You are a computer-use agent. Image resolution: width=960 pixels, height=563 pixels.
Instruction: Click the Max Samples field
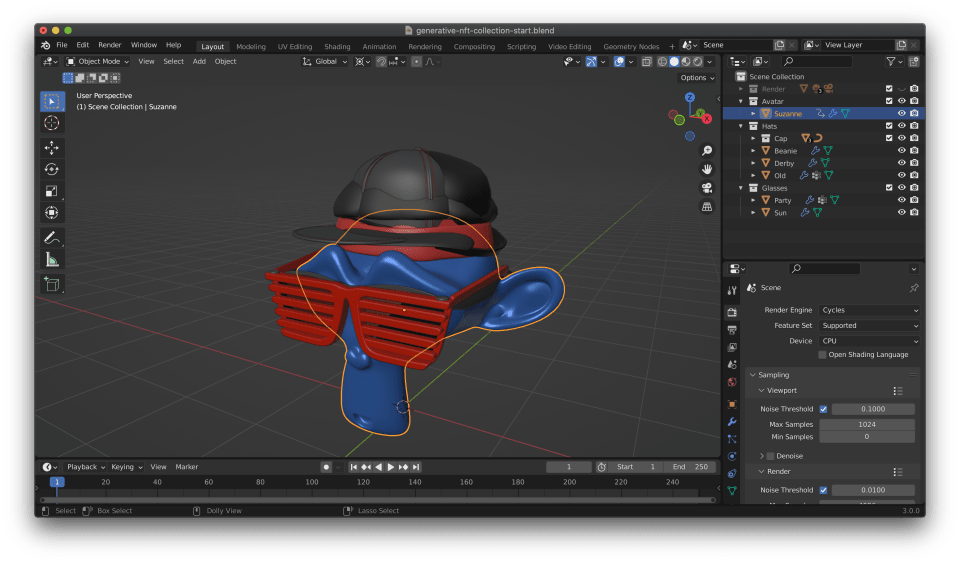[x=866, y=424]
